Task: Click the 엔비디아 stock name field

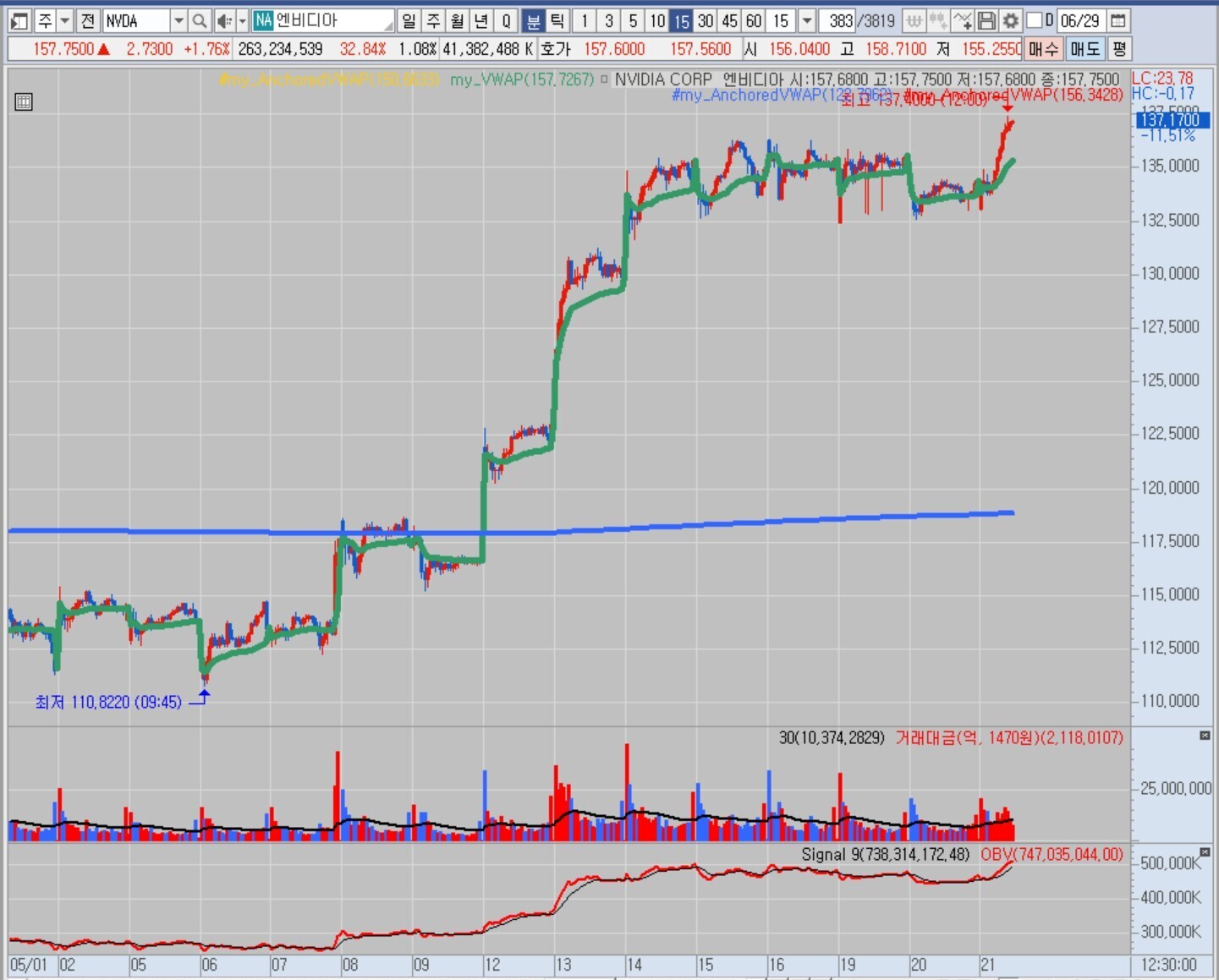Action: point(324,20)
